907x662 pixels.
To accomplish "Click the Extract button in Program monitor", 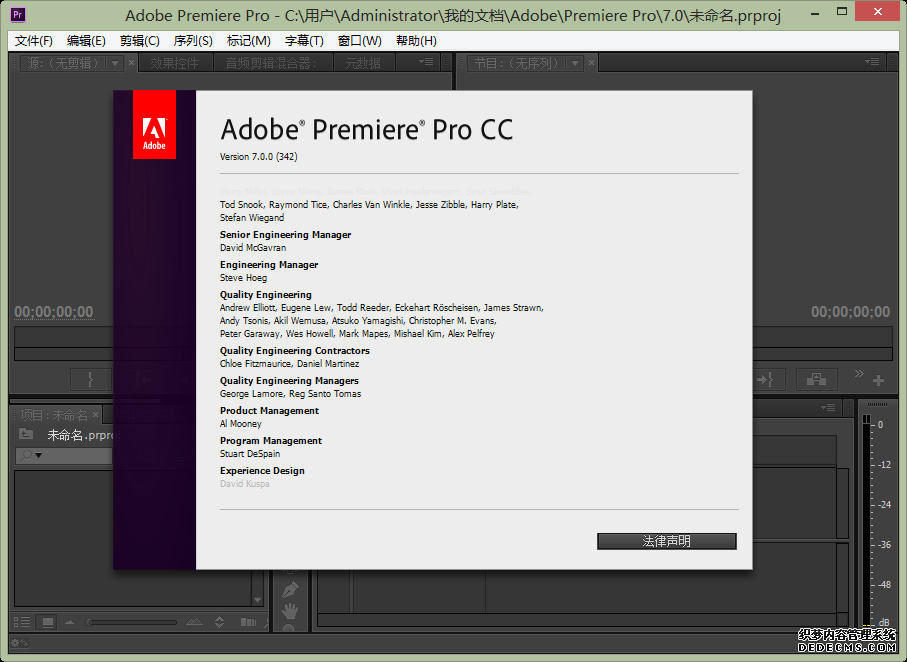I will click(816, 380).
